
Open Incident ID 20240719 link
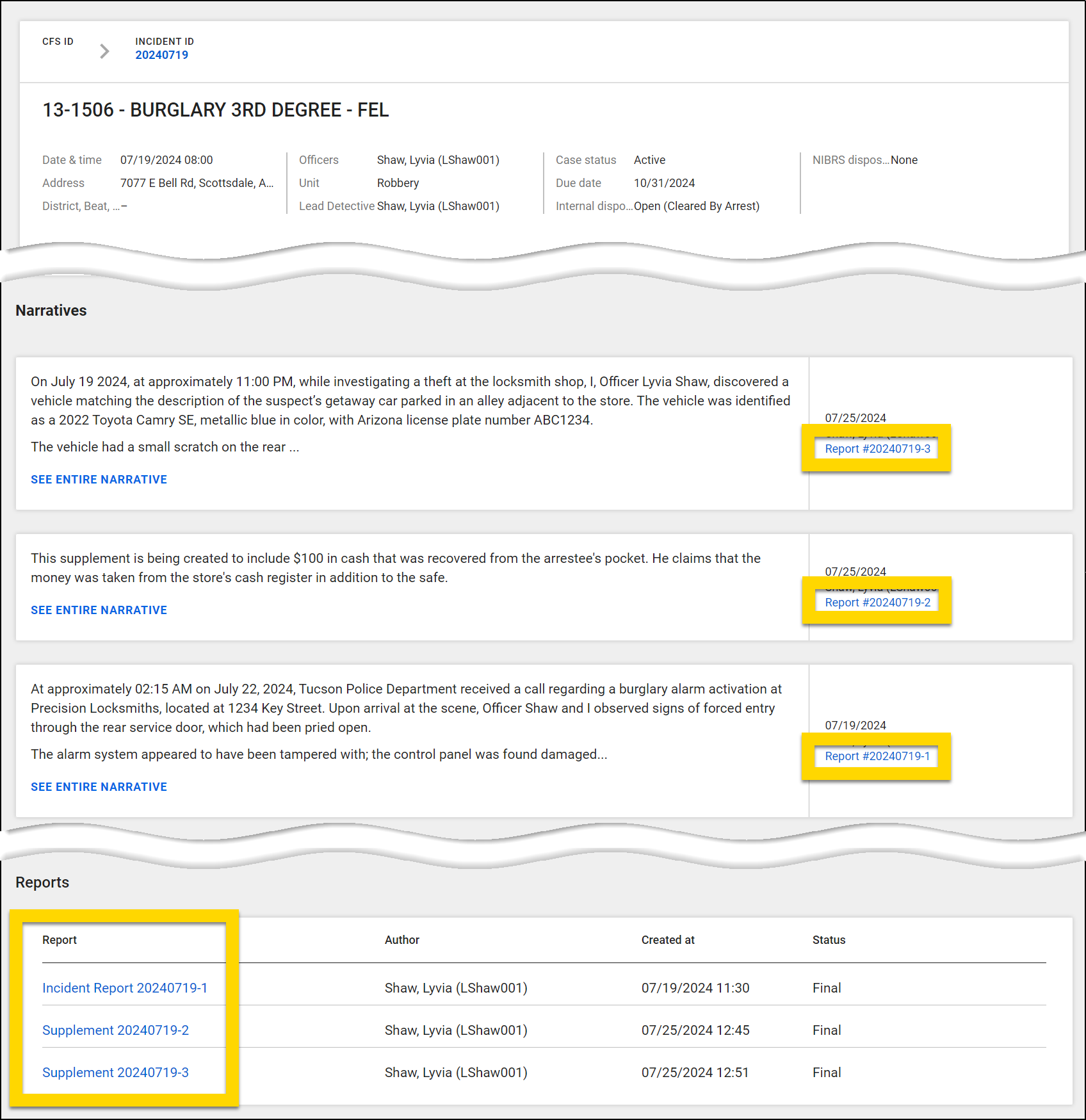(x=162, y=55)
